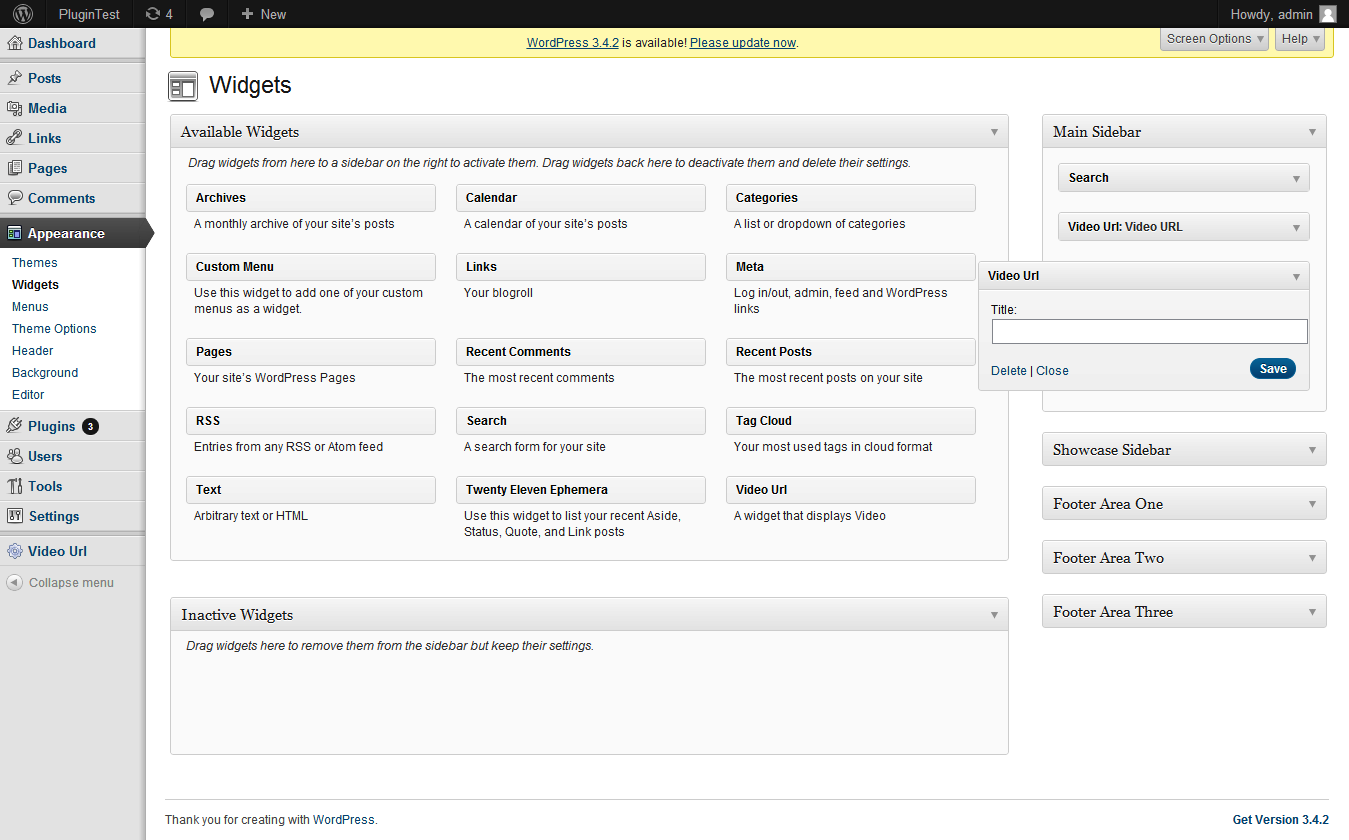
Task: Click the Video Url gear icon in sidebar
Action: point(15,551)
